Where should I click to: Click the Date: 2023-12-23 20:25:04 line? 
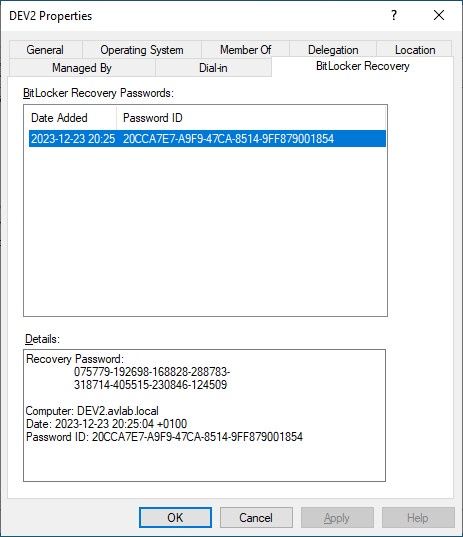point(107,424)
